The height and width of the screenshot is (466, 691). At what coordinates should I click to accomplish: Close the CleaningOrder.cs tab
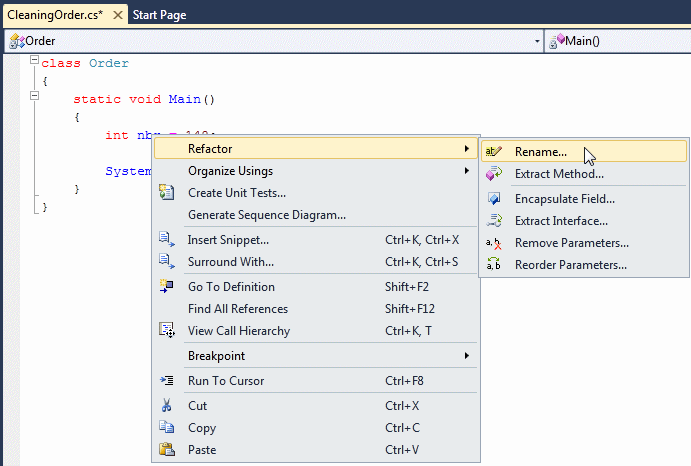coord(118,15)
